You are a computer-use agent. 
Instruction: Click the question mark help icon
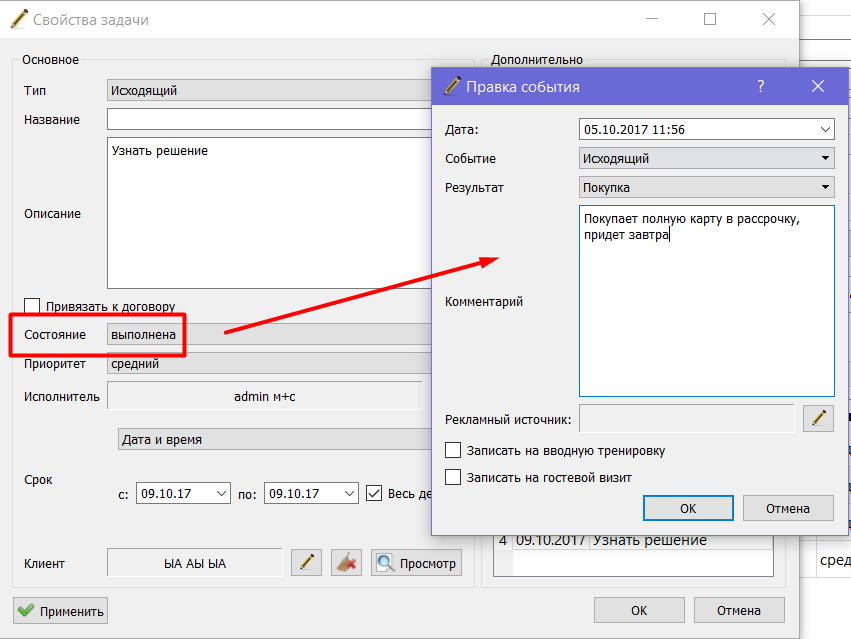coord(761,86)
